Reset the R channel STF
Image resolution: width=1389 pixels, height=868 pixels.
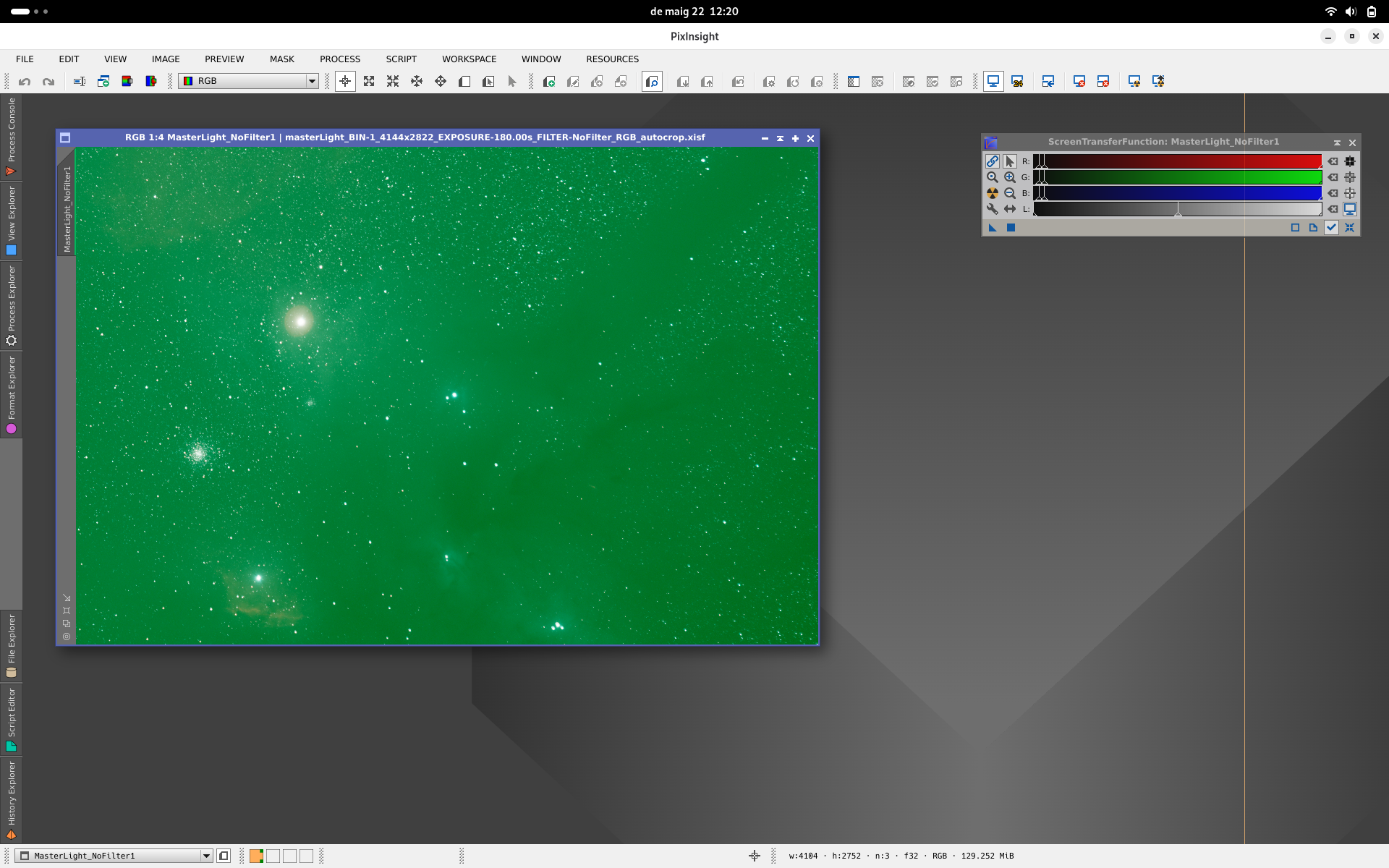click(1333, 161)
